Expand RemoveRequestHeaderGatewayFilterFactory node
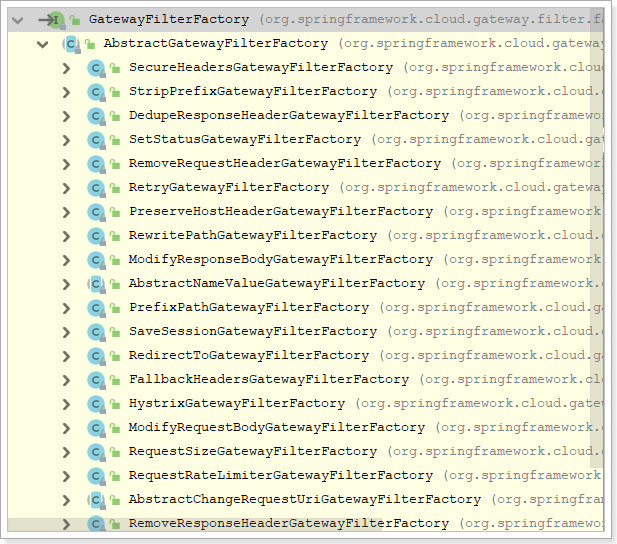This screenshot has height=544, width=617. 66,165
